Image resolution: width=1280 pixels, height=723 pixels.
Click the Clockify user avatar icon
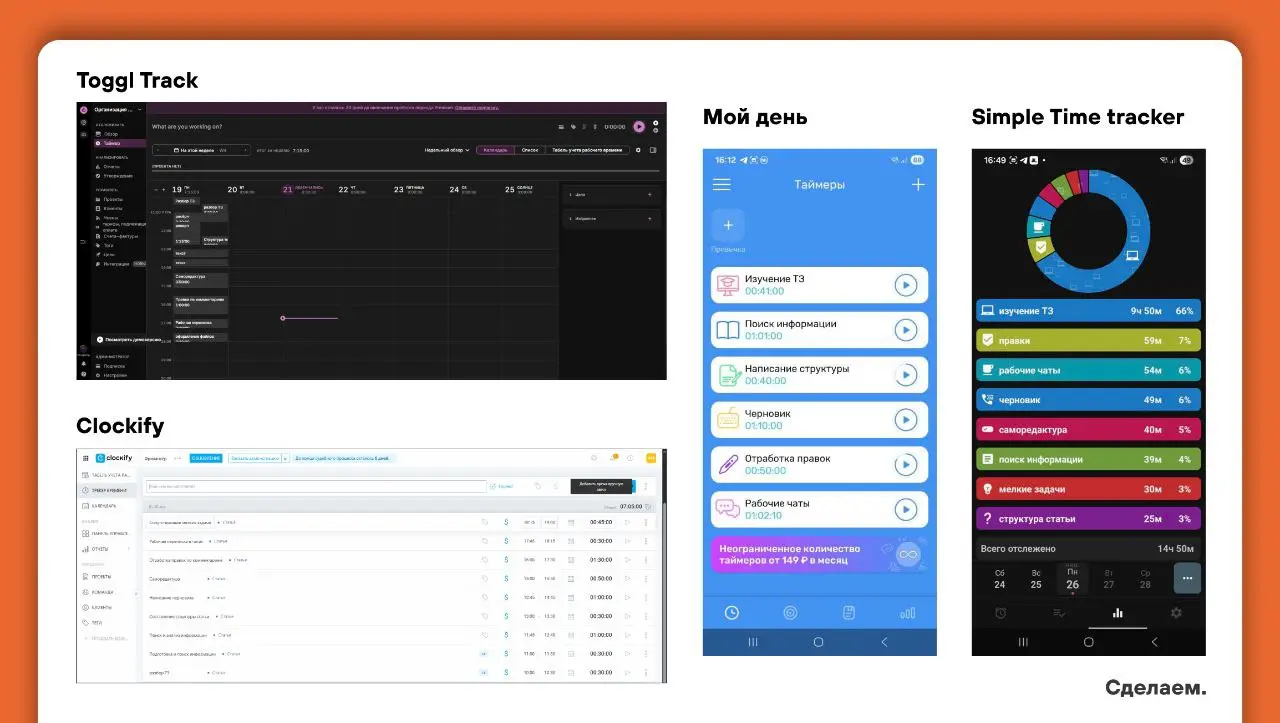click(x=651, y=458)
